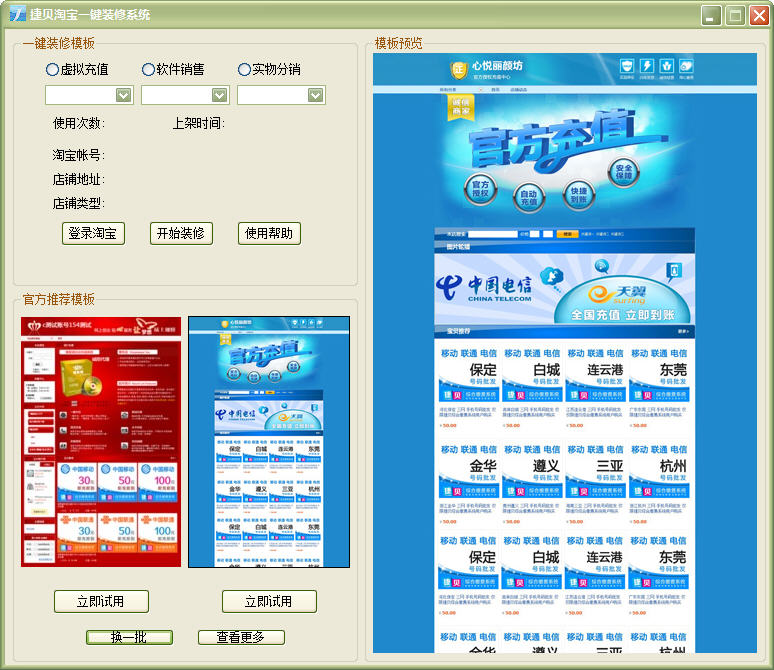Click the lightning icon in preview header
This screenshot has width=774, height=670.
[647, 66]
